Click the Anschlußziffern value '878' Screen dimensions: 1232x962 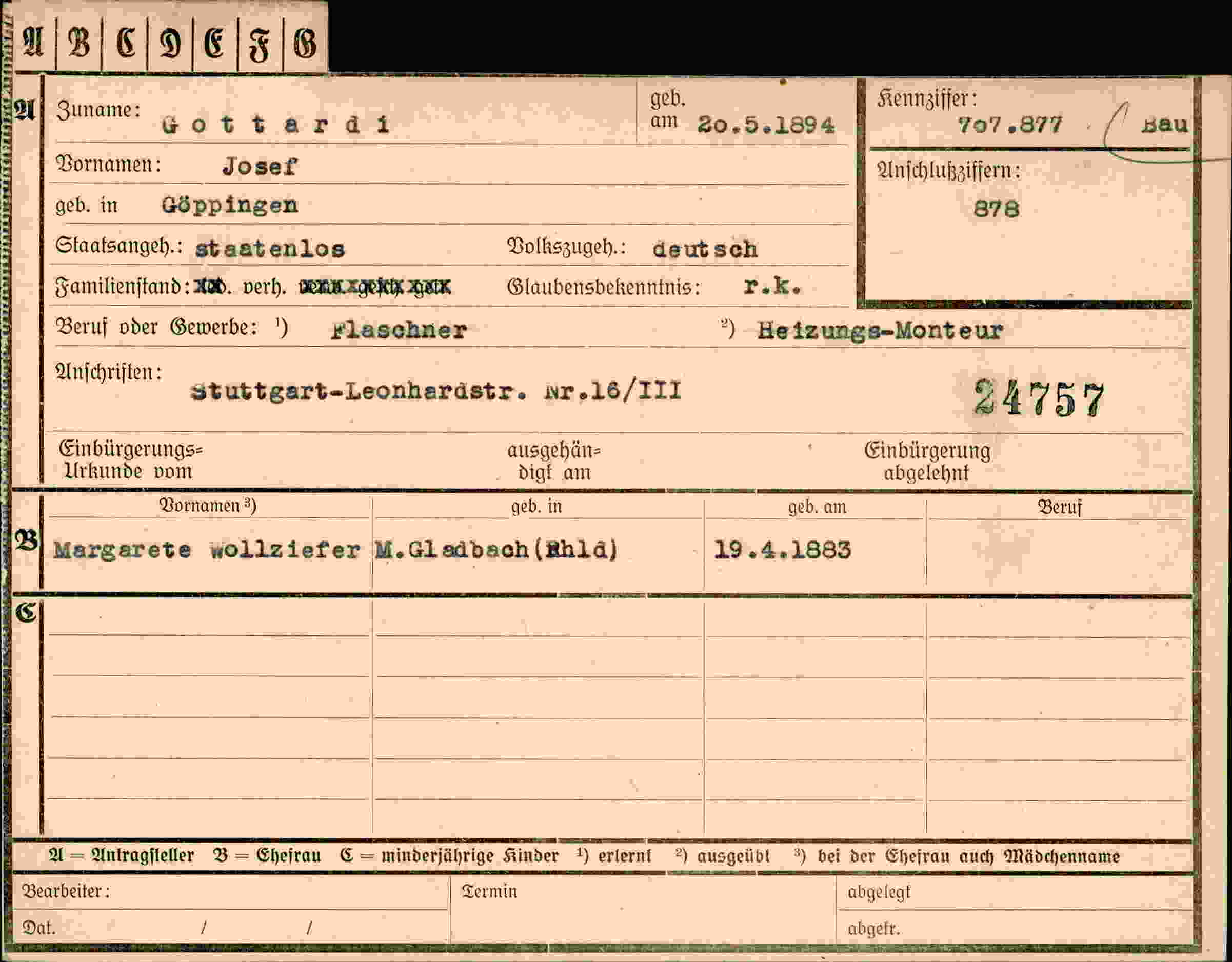[996, 209]
